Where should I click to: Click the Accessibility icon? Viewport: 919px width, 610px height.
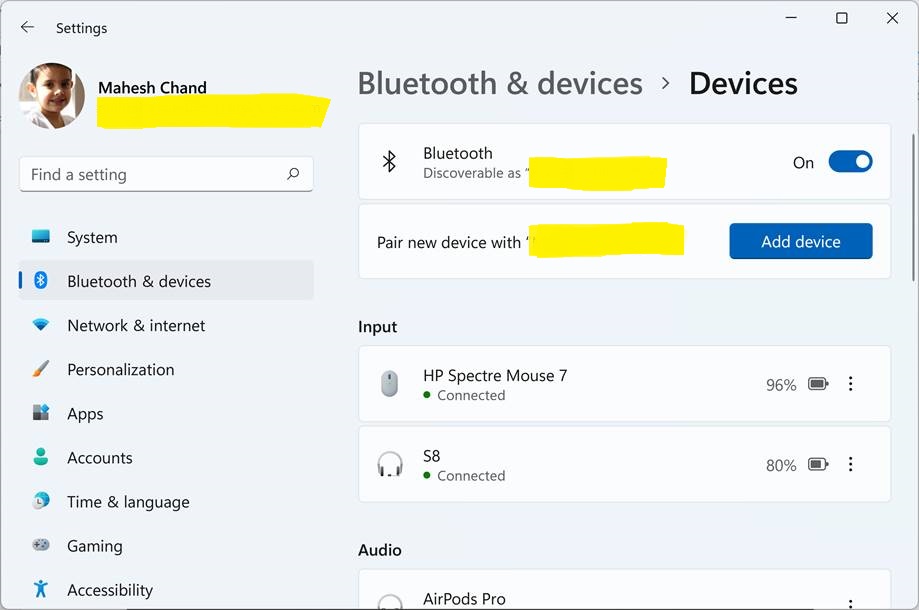40,590
